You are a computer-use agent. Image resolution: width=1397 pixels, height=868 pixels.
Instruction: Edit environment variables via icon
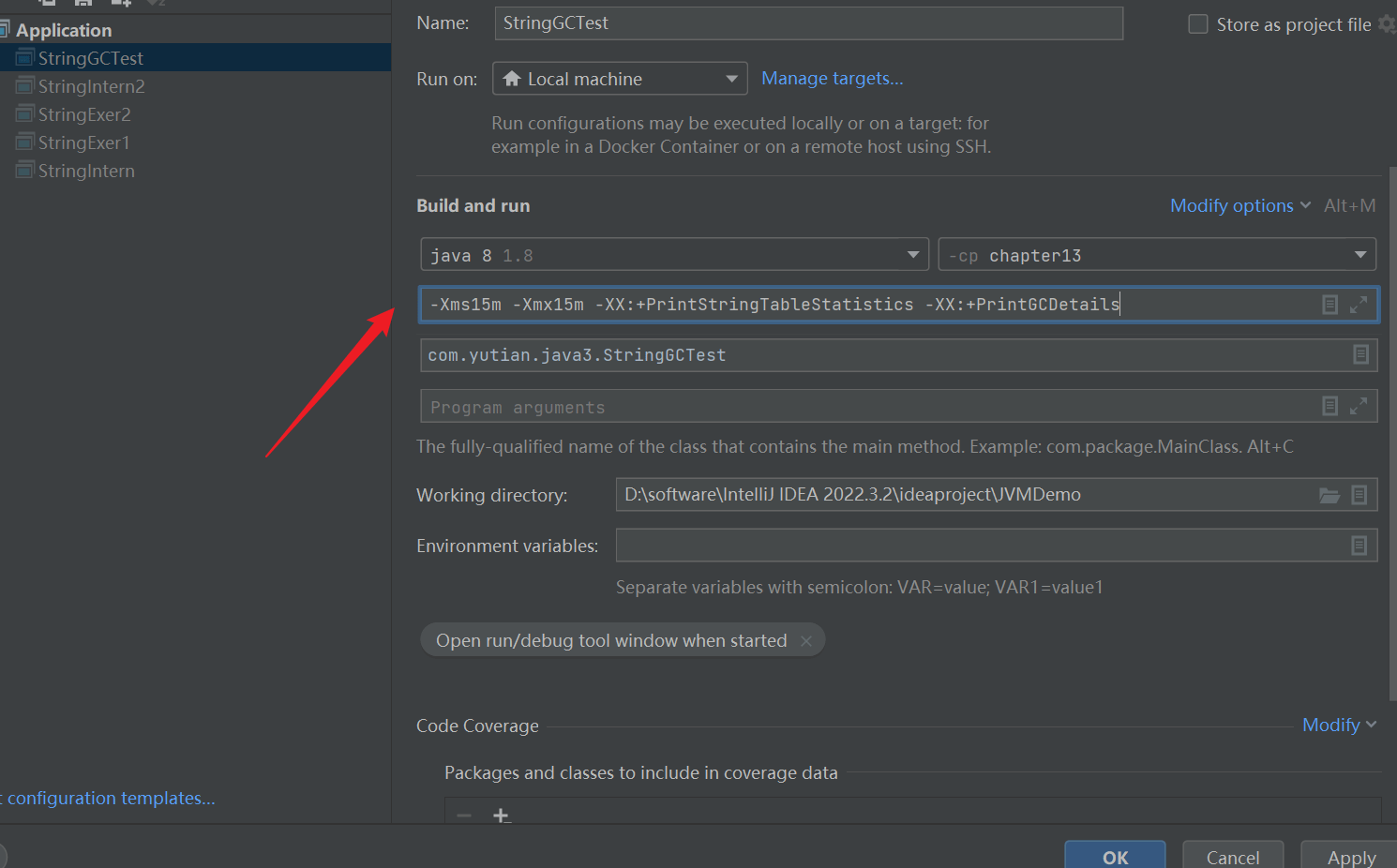[x=1359, y=546]
